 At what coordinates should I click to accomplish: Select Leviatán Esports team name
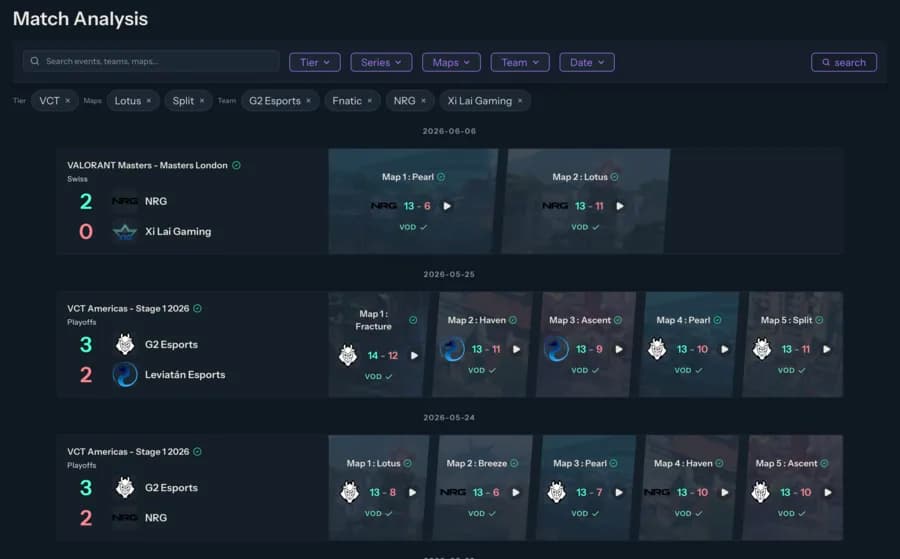[x=185, y=375]
